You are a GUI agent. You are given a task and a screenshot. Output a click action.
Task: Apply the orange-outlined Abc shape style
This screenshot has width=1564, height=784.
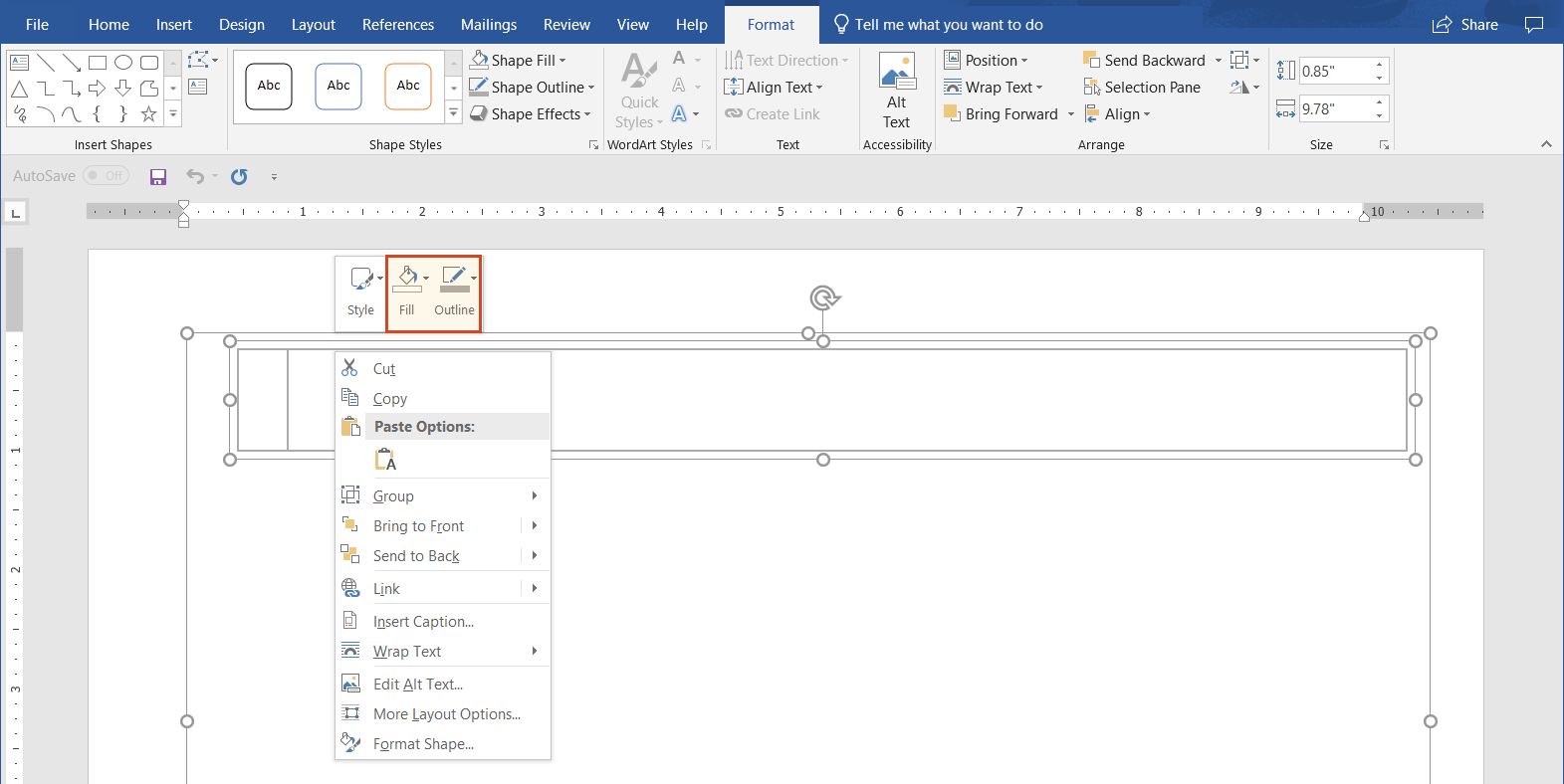408,87
